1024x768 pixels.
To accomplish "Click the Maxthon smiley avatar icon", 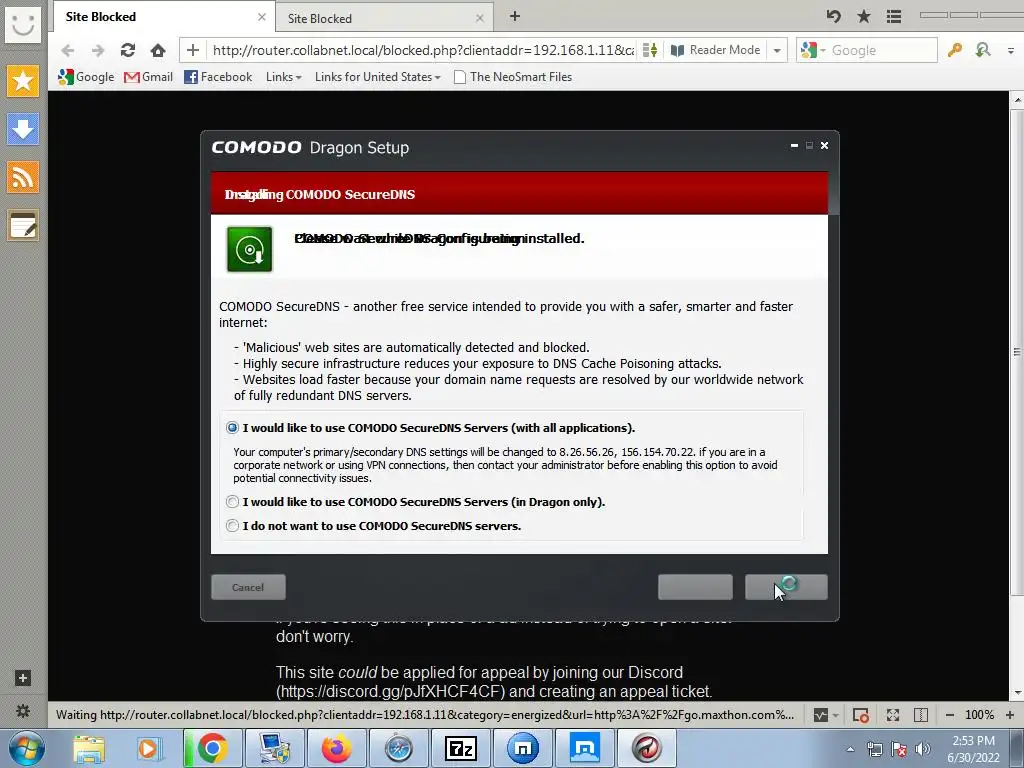I will [23, 25].
